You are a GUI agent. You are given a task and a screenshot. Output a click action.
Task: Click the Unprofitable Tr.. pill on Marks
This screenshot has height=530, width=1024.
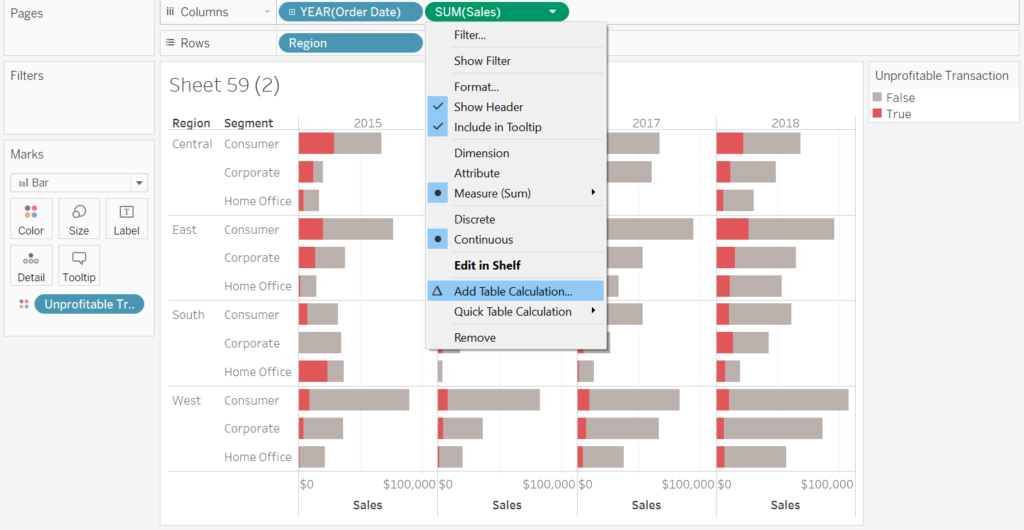pos(89,304)
